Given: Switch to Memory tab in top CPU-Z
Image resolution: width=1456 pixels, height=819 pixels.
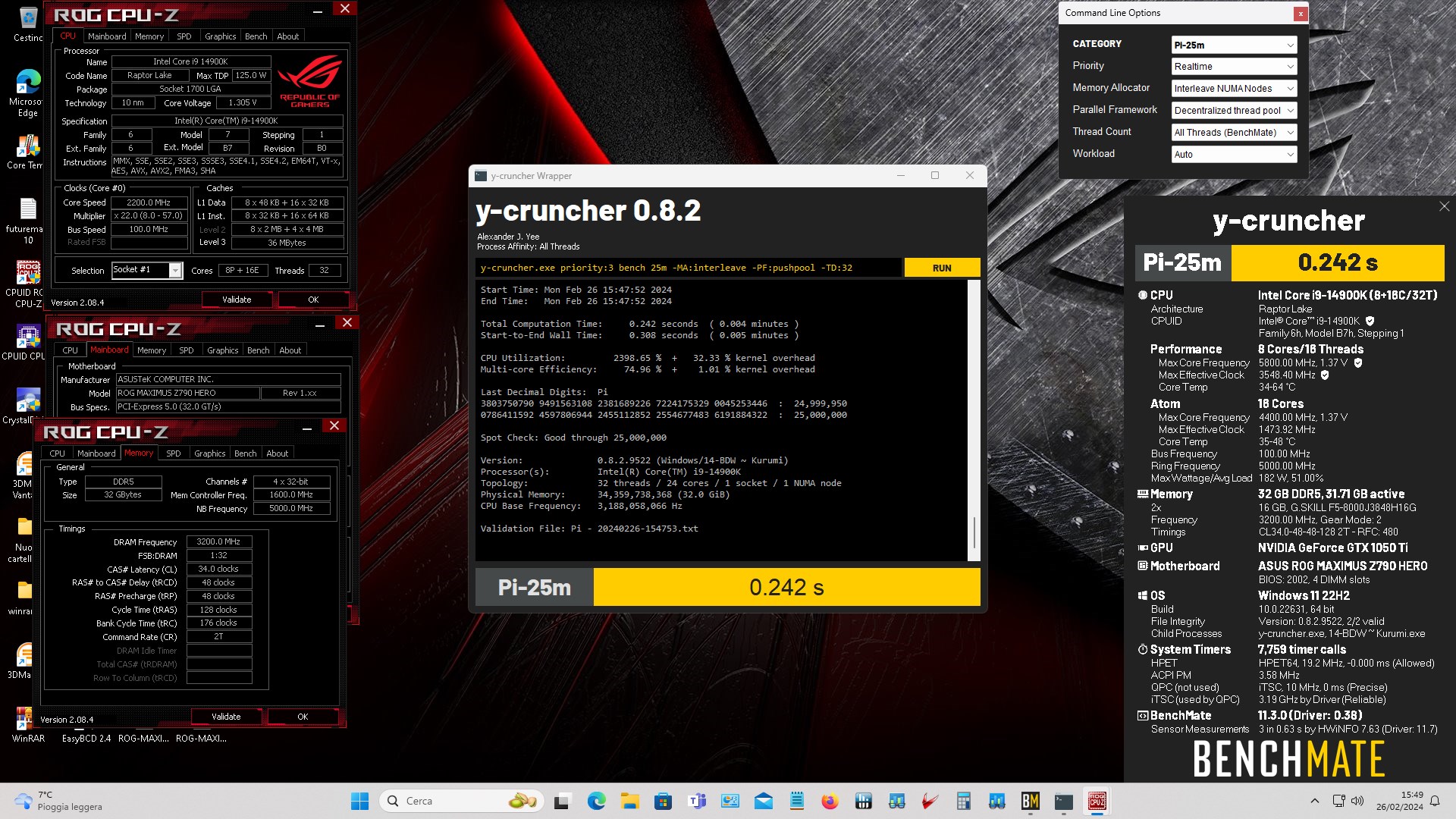Looking at the screenshot, I should (x=149, y=36).
